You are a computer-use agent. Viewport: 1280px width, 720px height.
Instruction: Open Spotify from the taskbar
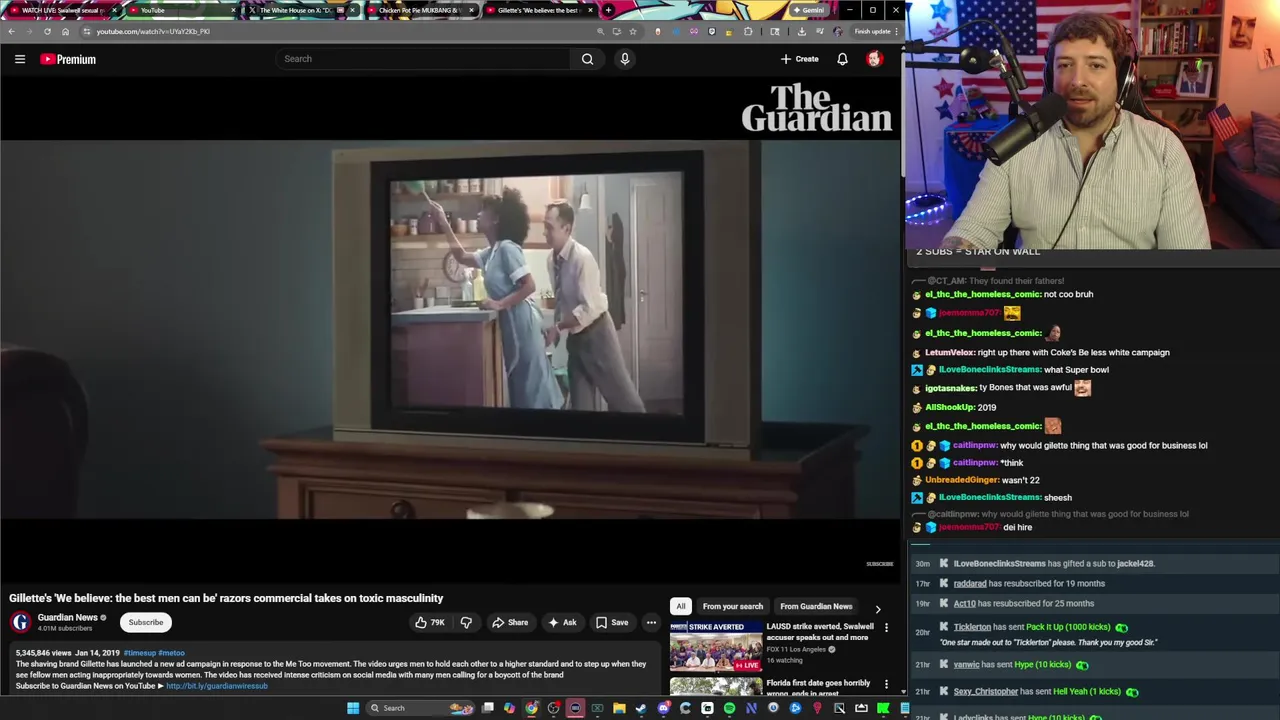tap(729, 708)
